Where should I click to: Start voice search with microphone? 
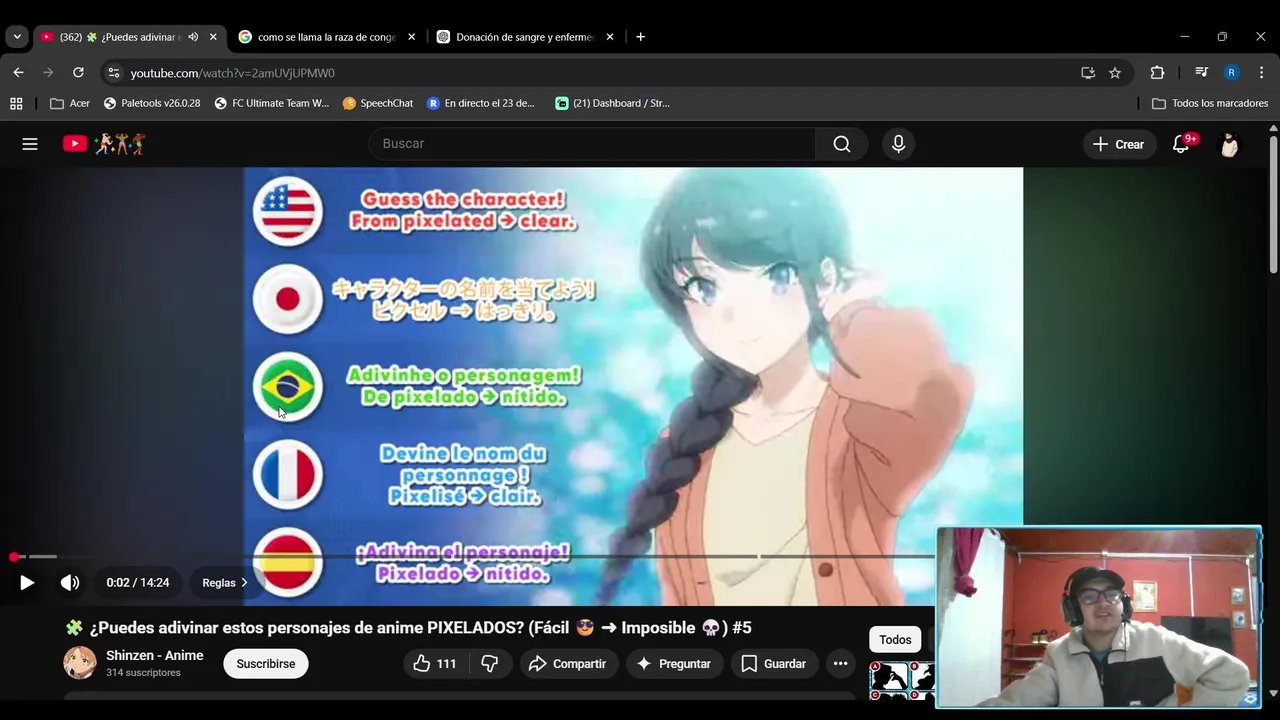[898, 144]
